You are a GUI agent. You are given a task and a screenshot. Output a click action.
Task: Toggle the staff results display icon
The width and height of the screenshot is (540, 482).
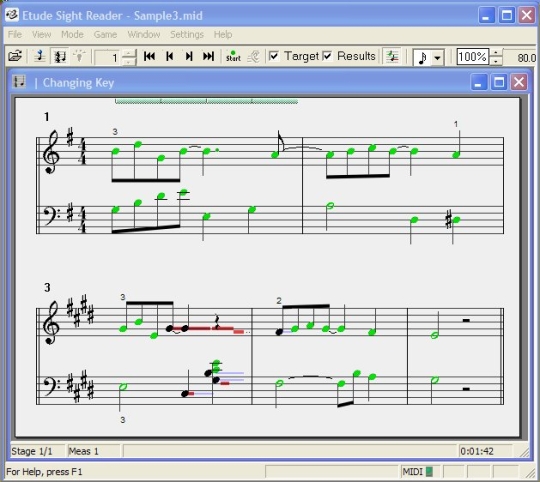(392, 56)
